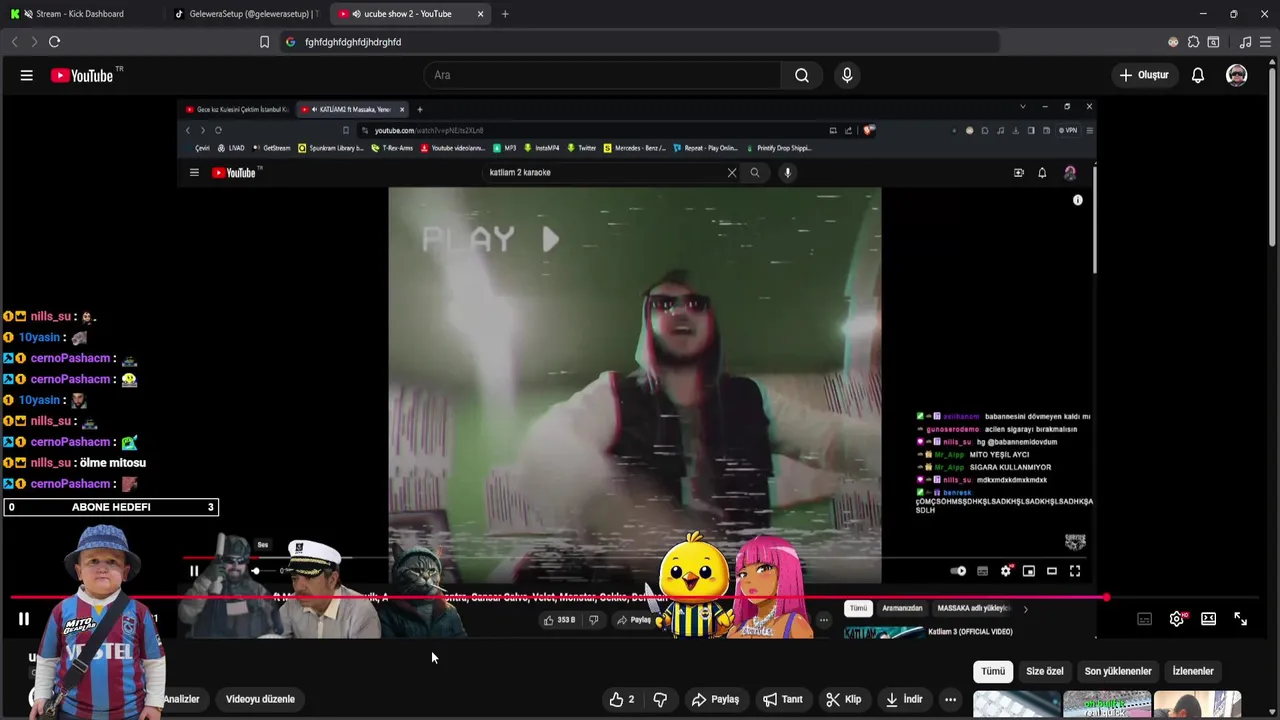
Task: Click the address bar text field
Action: (640, 42)
